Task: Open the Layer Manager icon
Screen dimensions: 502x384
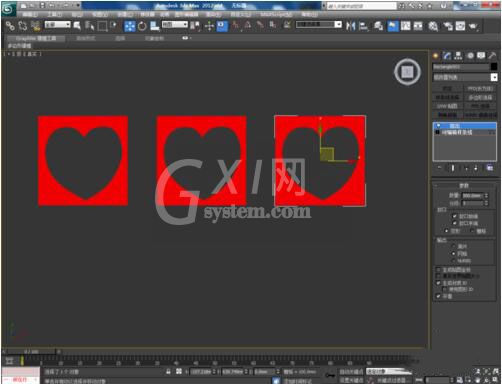Action: tap(378, 26)
